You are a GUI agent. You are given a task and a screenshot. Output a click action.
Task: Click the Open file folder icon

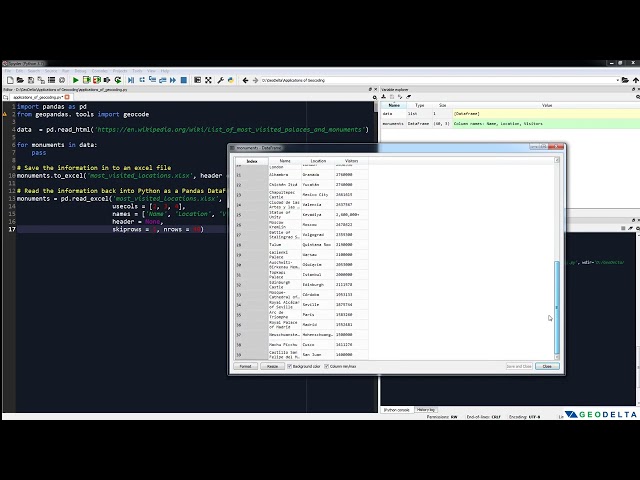pyautogui.click(x=20, y=80)
